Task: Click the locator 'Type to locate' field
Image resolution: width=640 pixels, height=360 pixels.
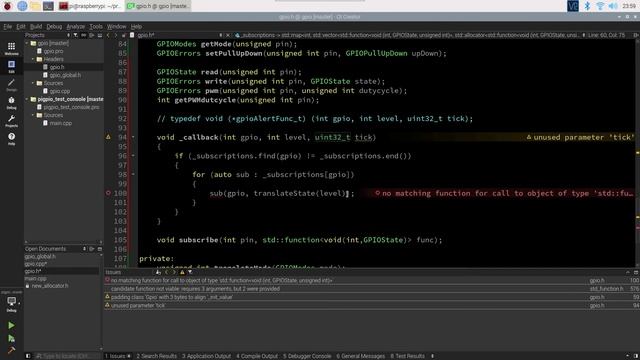Action: click(67, 356)
